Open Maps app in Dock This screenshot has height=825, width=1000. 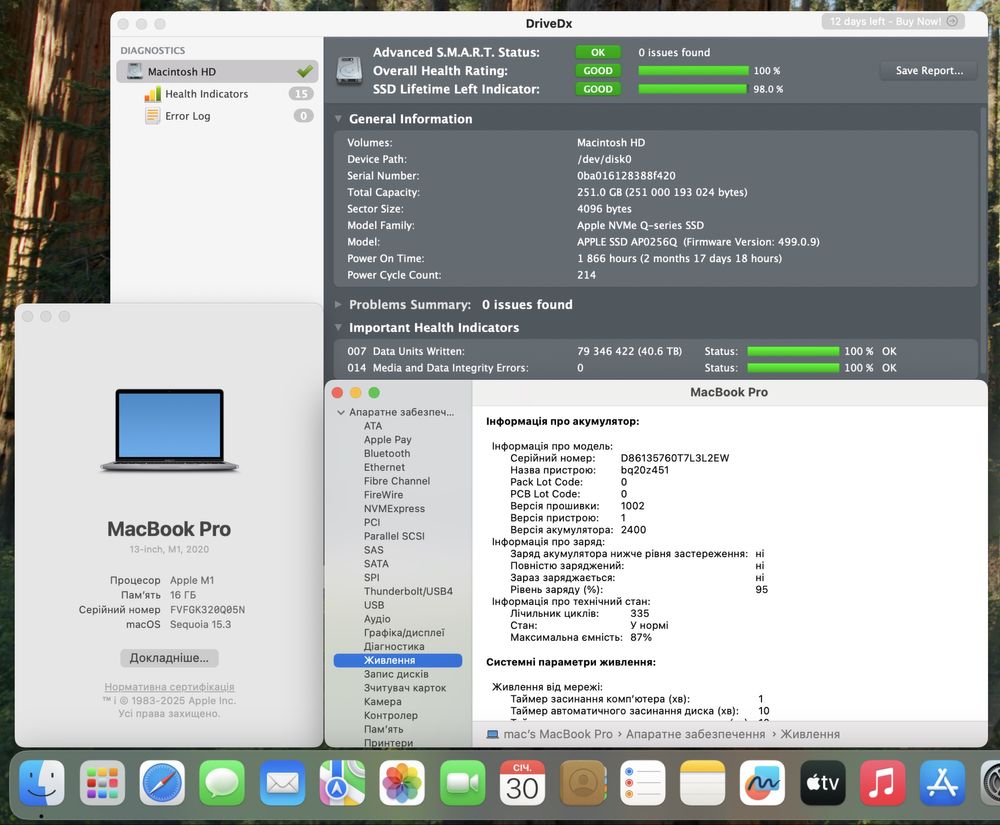click(342, 782)
